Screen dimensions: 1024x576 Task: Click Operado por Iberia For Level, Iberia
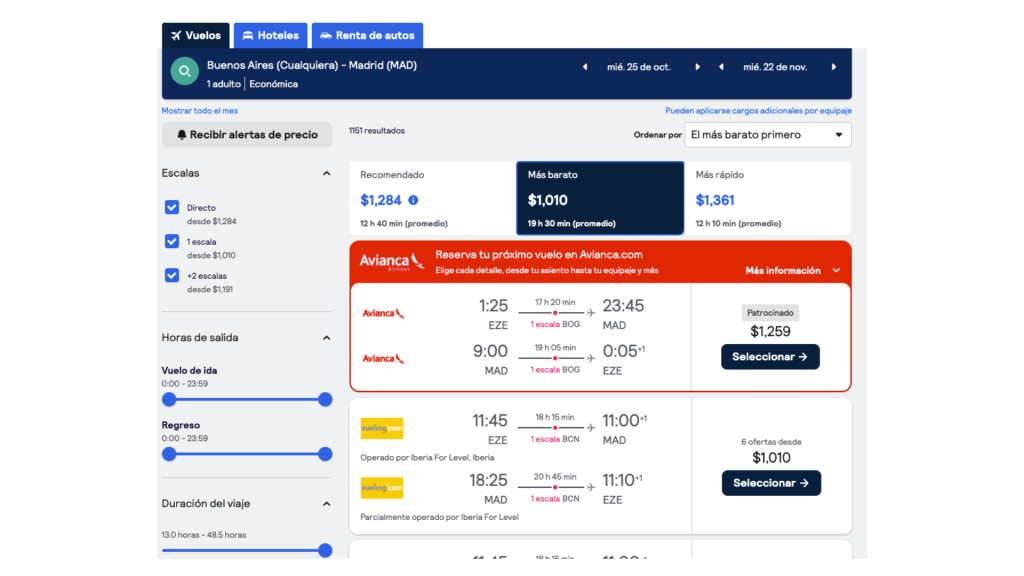(427, 457)
